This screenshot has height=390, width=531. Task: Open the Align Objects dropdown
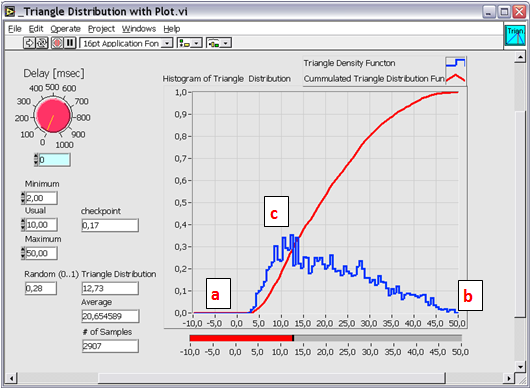click(190, 43)
